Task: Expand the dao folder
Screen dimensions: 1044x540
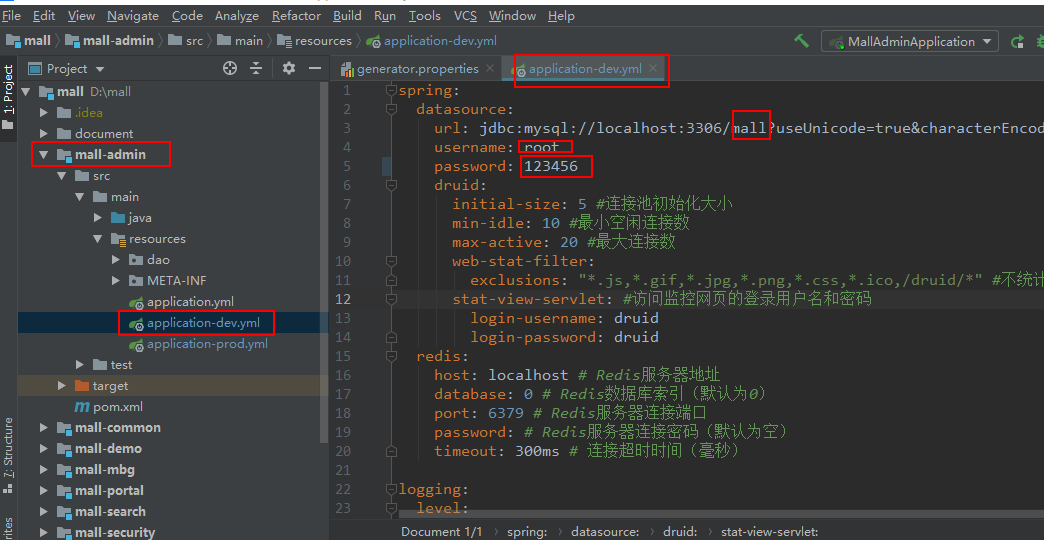Action: (x=116, y=260)
